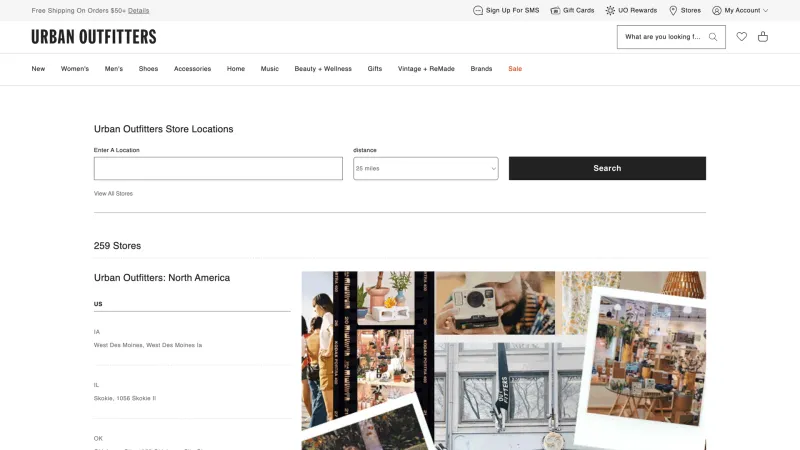Open the Accessories menu
Screen dimensions: 800x450
click(x=192, y=68)
